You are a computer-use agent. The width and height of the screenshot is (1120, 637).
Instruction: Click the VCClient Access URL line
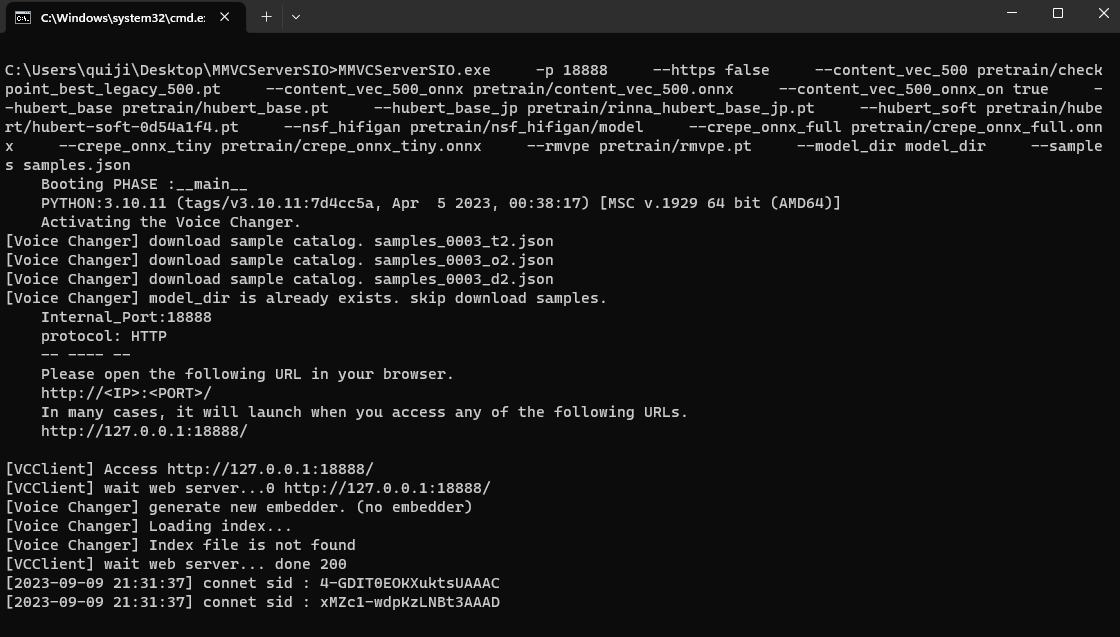pyautogui.click(x=190, y=468)
